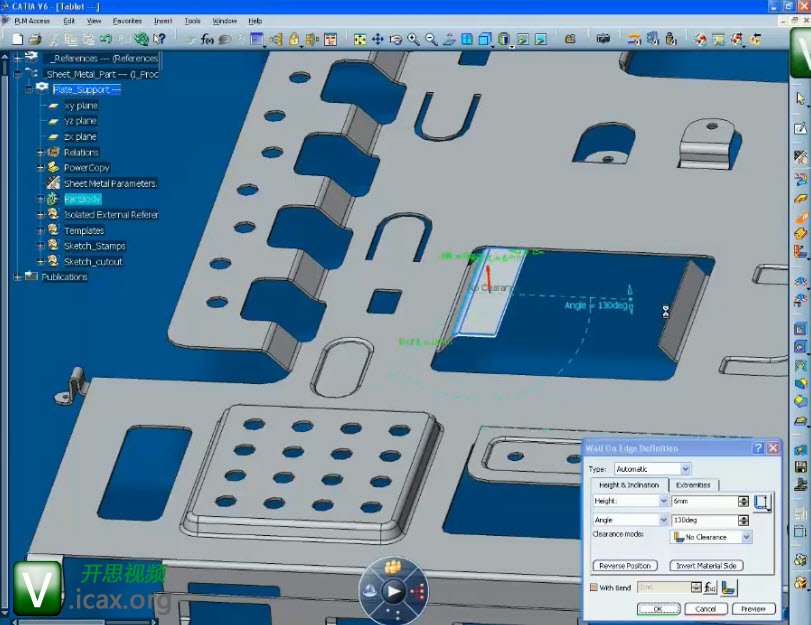The height and width of the screenshot is (625, 811).
Task: Enable the With Bend checkbox
Action: coord(594,588)
